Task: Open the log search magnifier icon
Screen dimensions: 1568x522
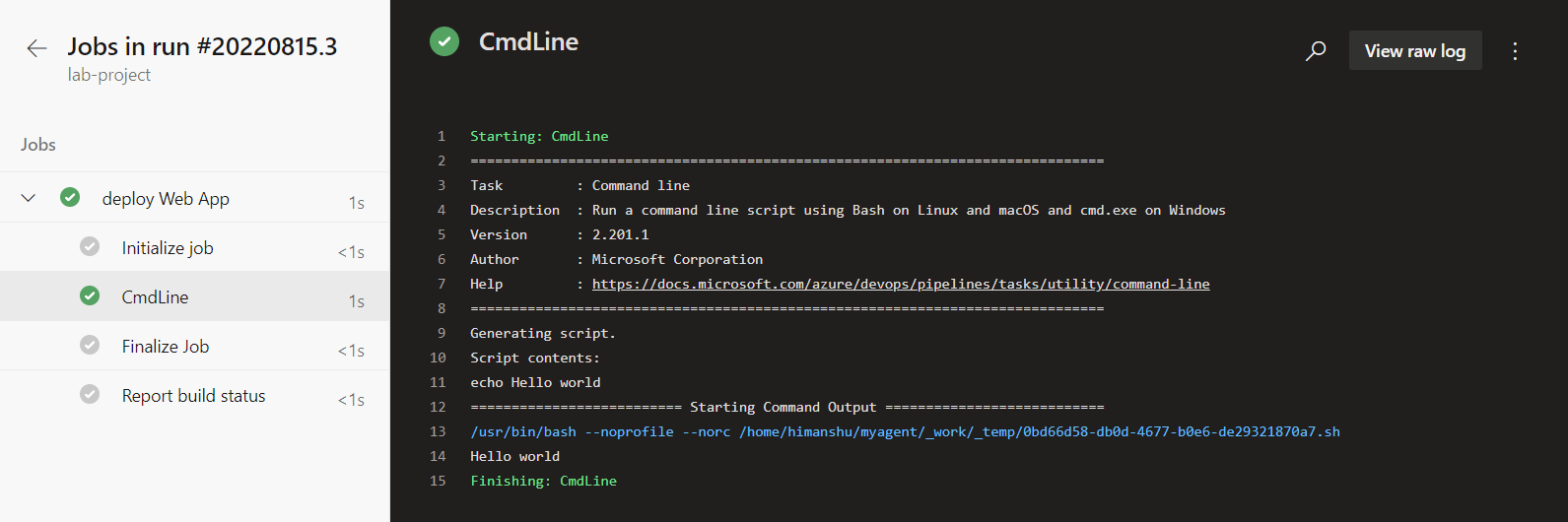Action: click(1316, 51)
